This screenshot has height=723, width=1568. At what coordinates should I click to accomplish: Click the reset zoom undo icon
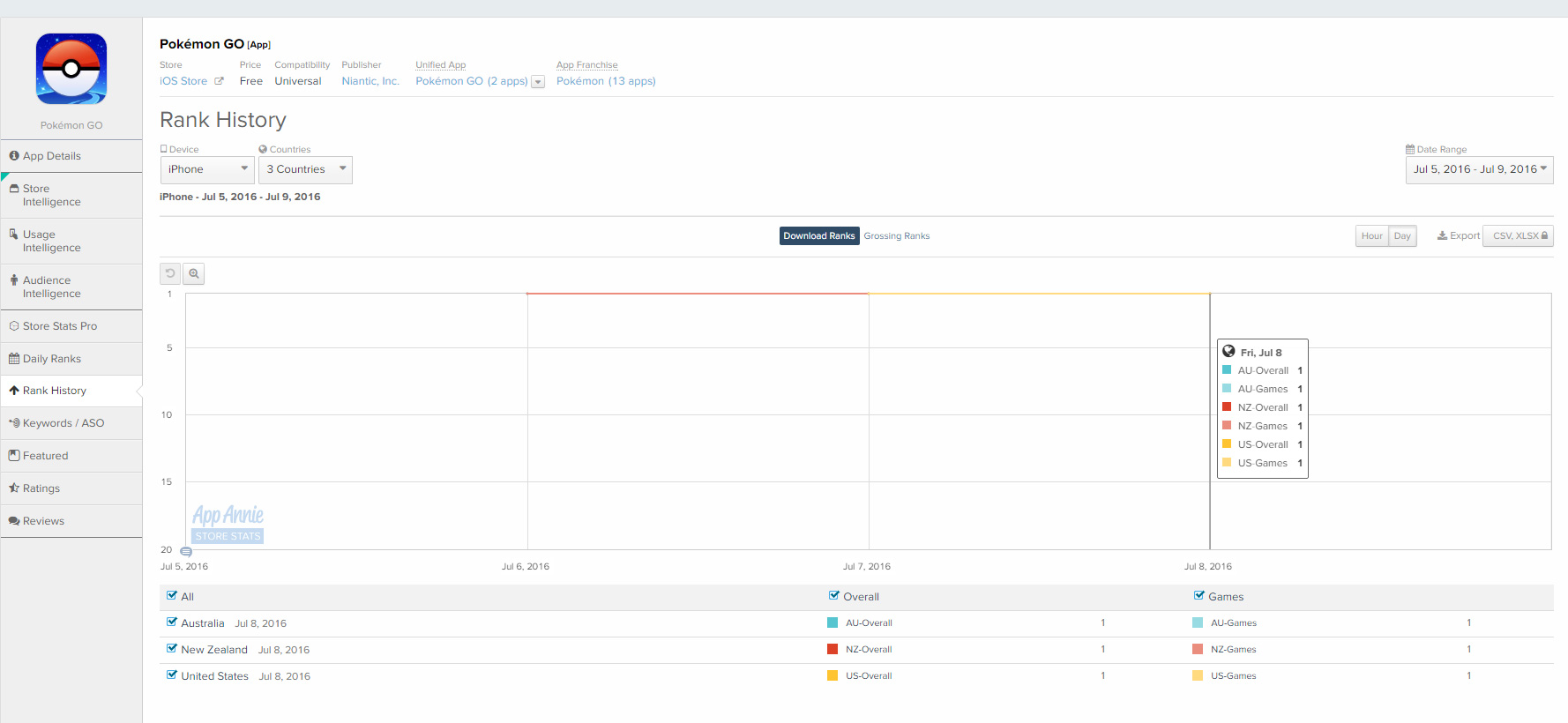click(170, 273)
